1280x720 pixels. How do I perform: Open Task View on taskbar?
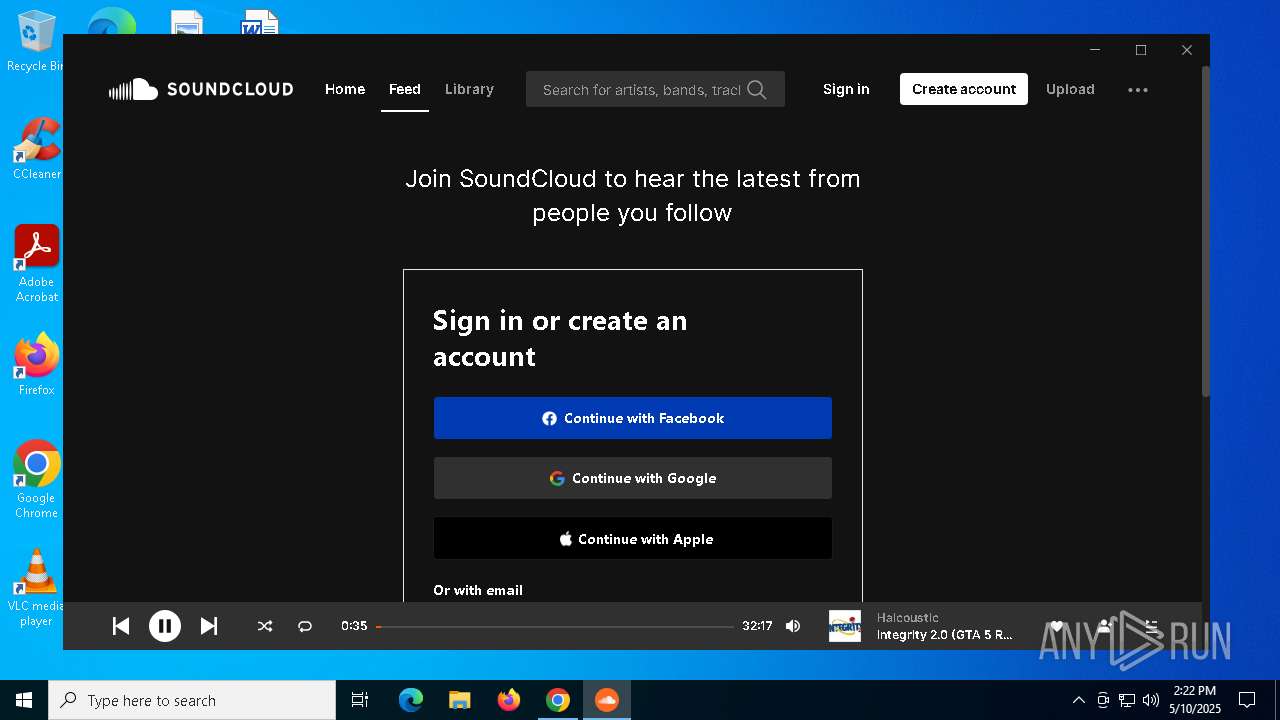click(x=360, y=700)
